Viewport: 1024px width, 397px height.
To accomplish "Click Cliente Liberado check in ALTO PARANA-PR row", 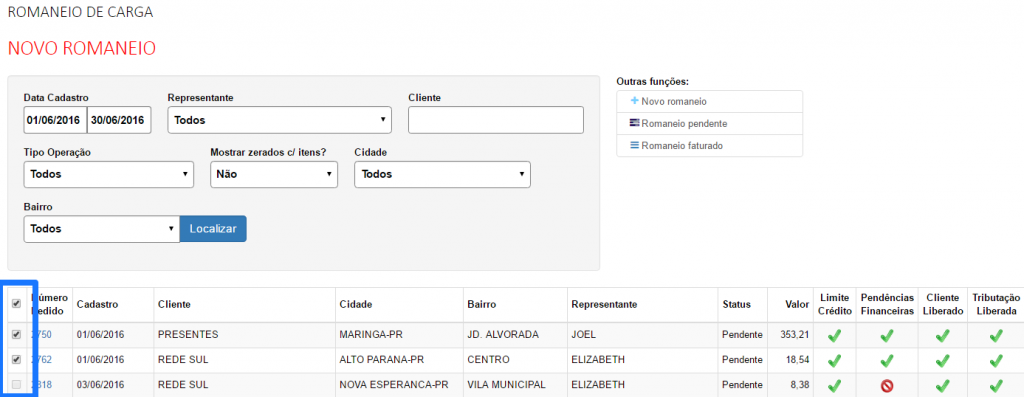I will [x=942, y=360].
